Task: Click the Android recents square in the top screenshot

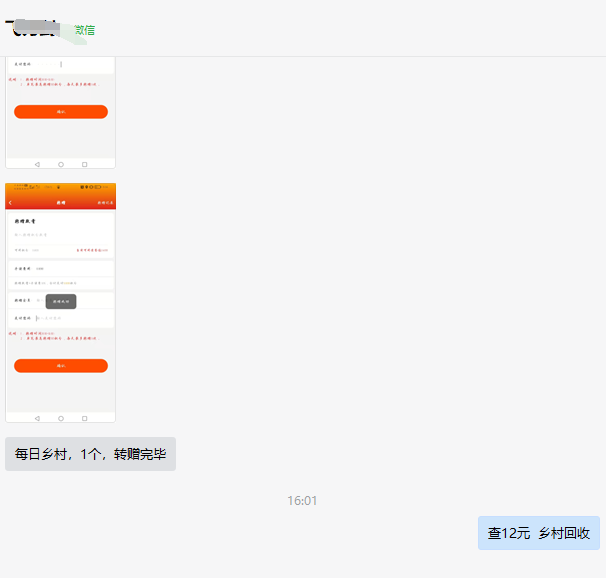Action: 85,163
